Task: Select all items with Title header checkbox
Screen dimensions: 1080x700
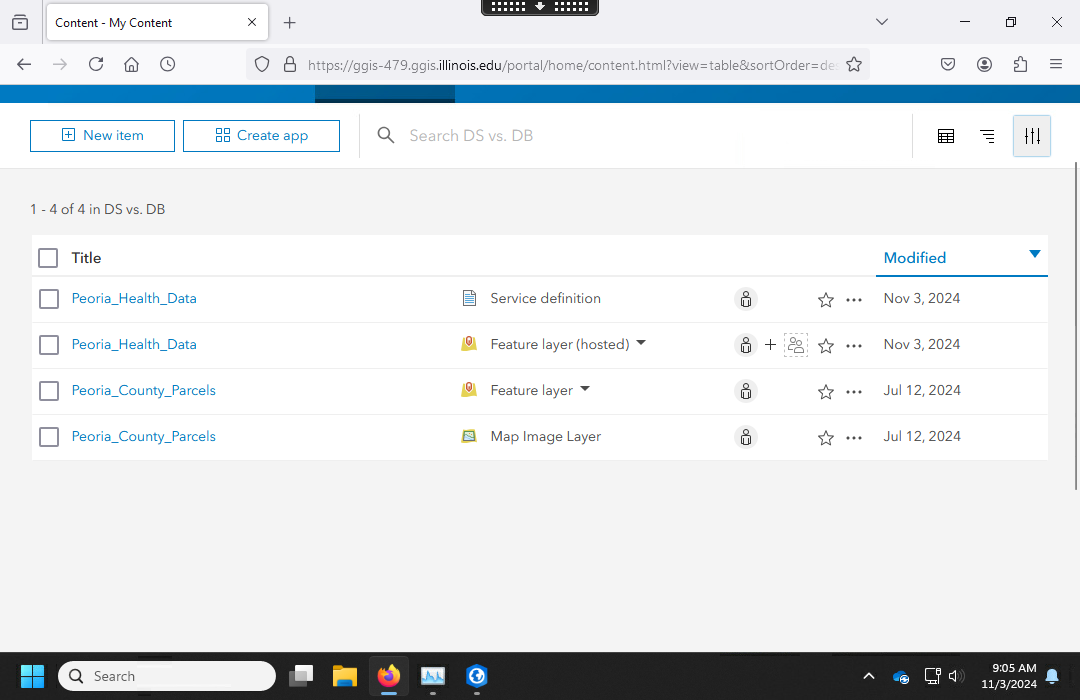Action: 48,258
